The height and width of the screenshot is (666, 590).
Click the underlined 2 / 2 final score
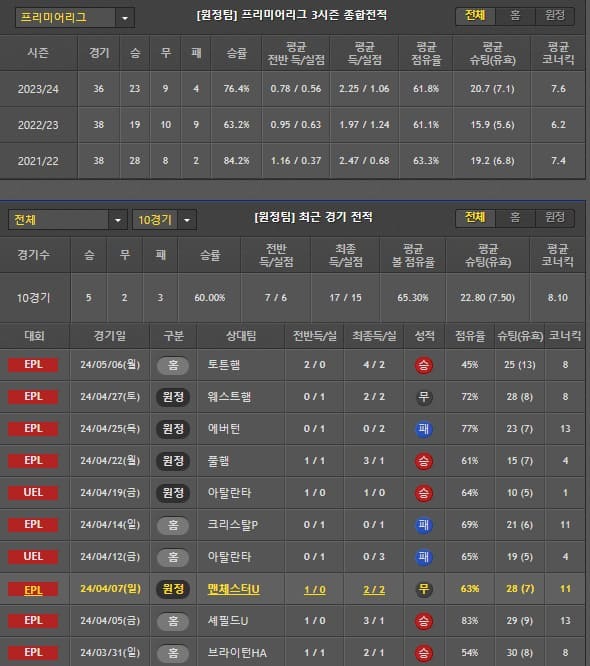[374, 590]
